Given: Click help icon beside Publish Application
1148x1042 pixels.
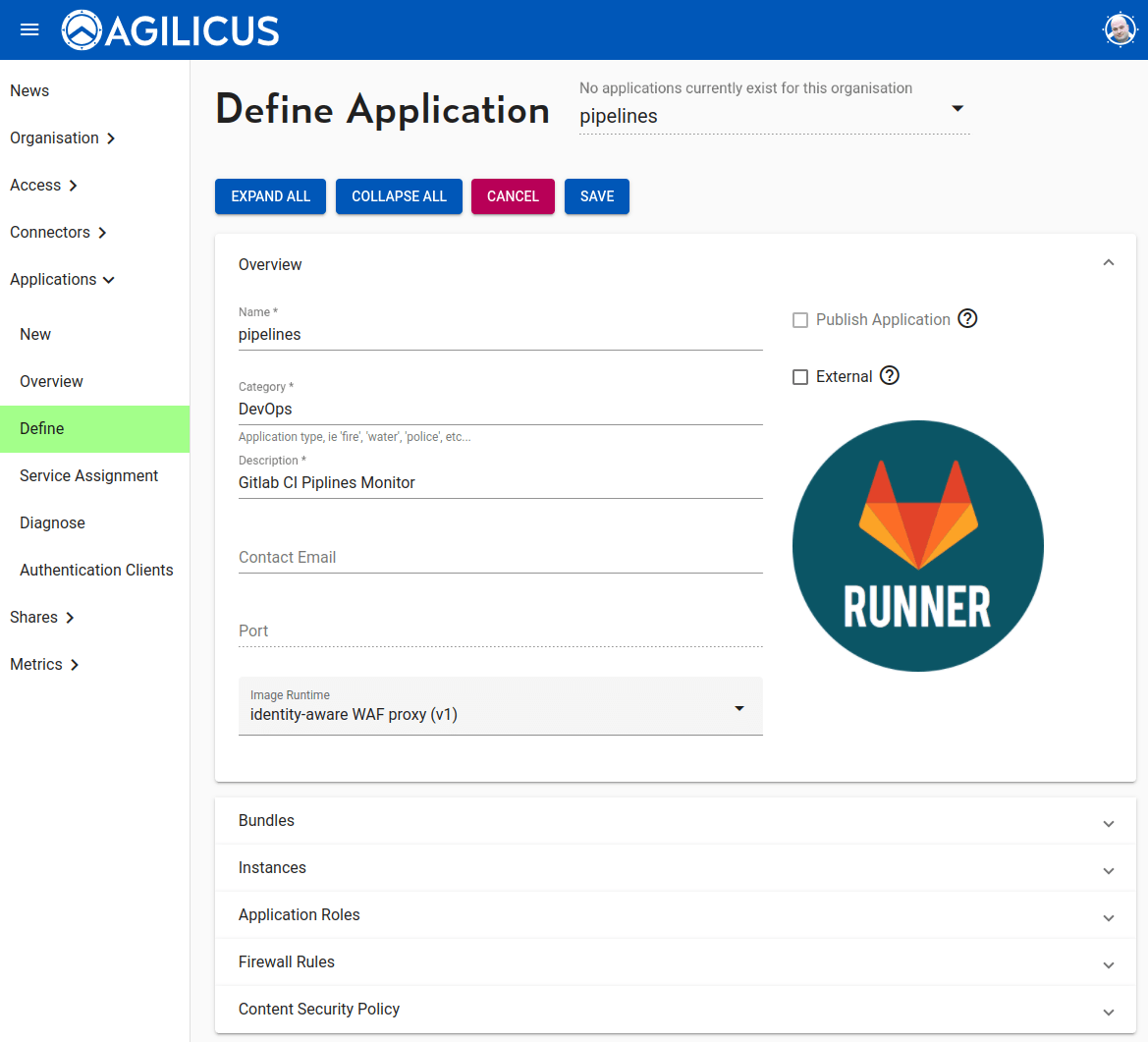Looking at the screenshot, I should [x=967, y=319].
